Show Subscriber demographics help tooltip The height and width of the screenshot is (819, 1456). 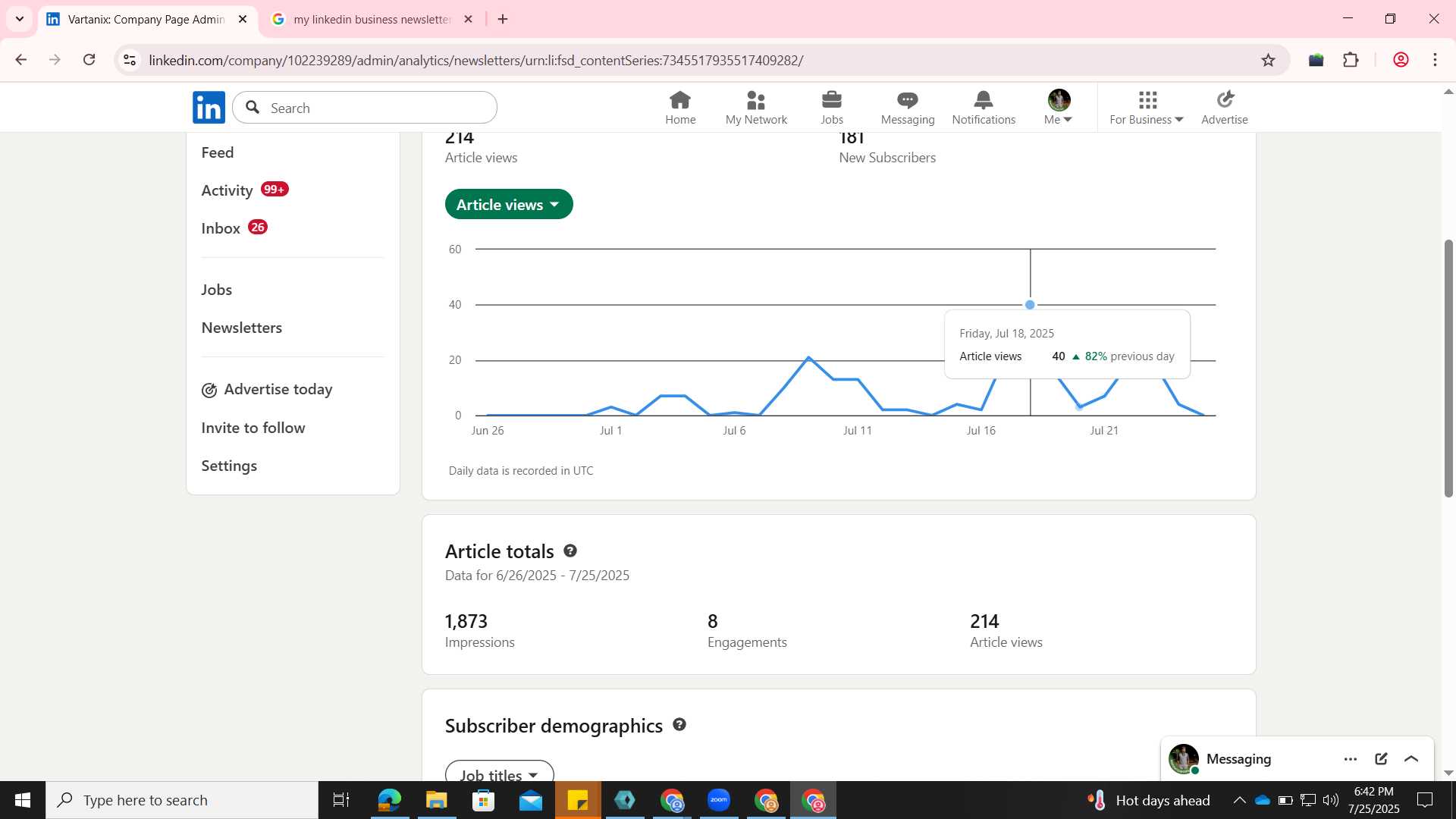pos(679,725)
